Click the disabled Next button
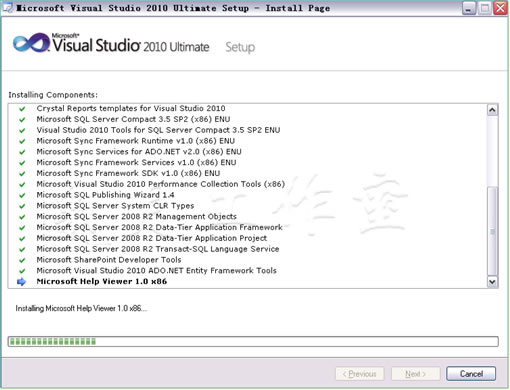Screen dimensions: 510x390 coord(416,374)
